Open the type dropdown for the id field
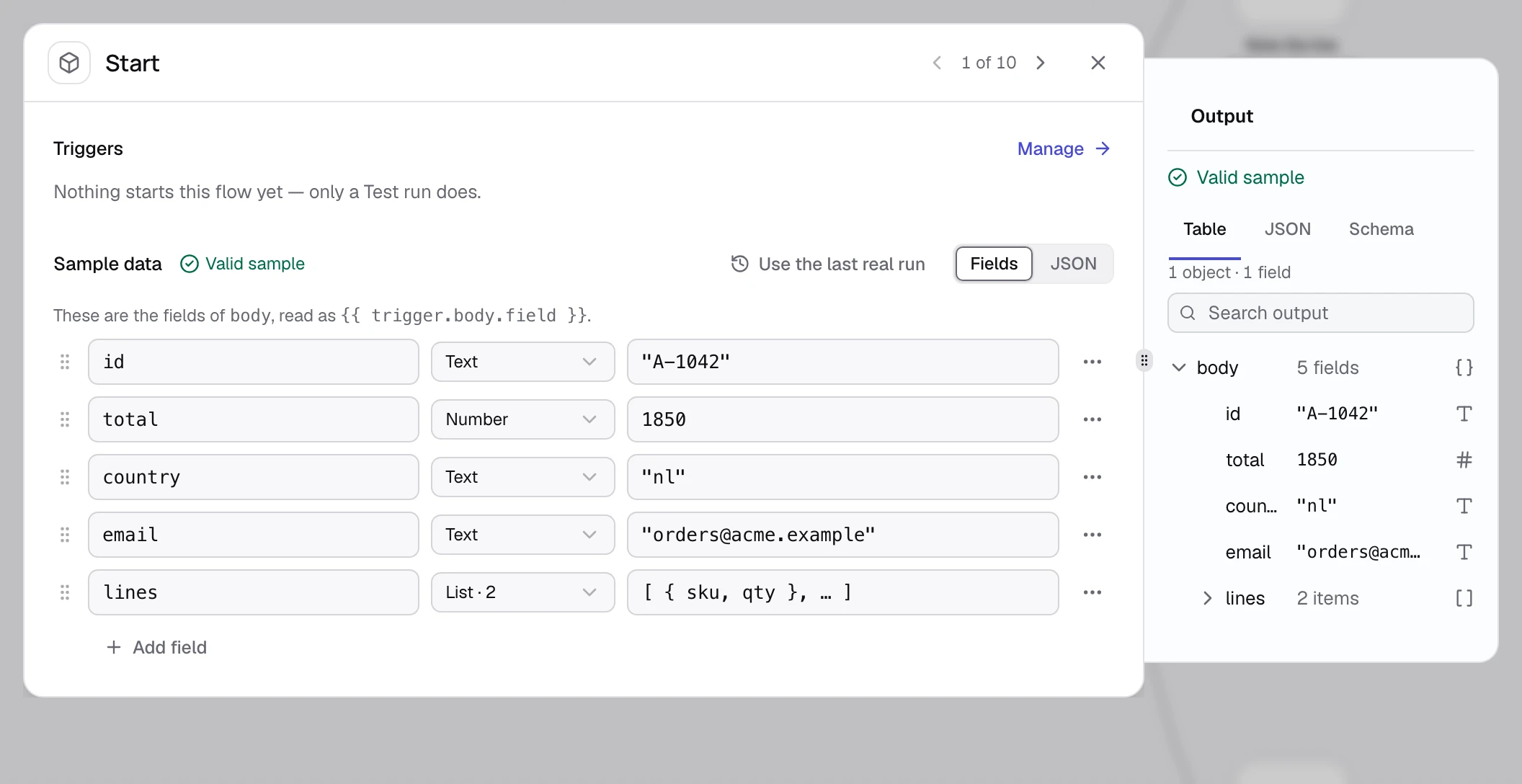The height and width of the screenshot is (784, 1522). pos(522,362)
